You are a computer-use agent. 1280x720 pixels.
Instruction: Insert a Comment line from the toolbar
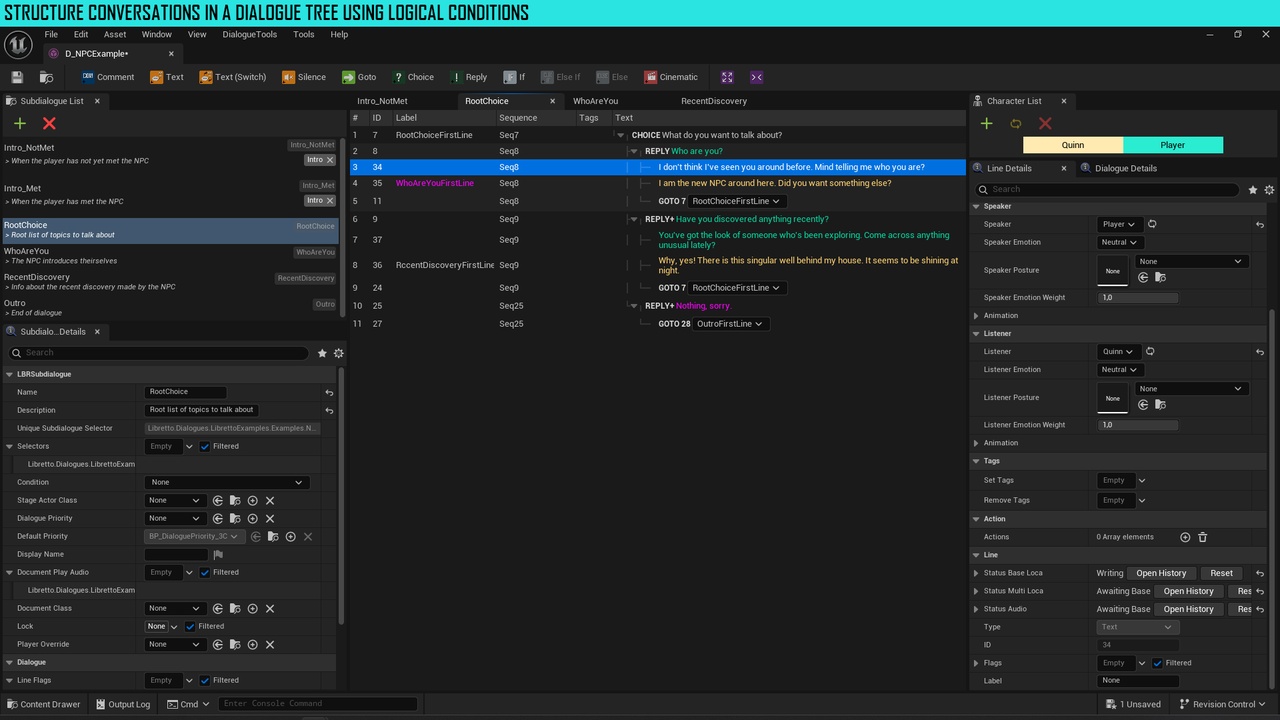point(108,77)
